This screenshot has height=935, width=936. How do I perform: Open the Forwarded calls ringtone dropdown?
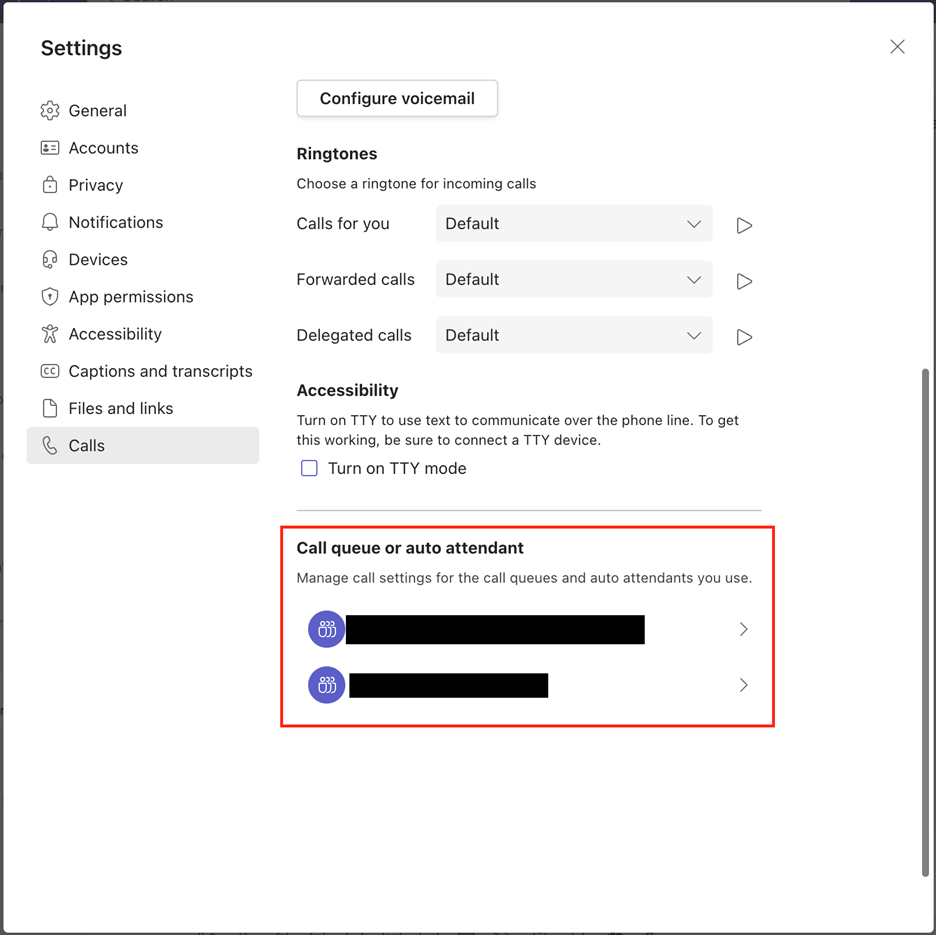click(574, 280)
